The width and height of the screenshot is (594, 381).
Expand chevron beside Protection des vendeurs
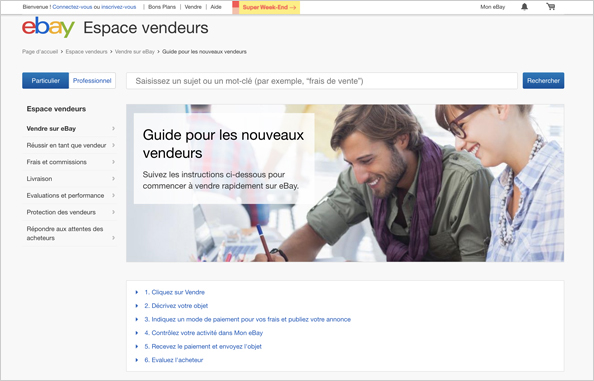pyautogui.click(x=113, y=212)
